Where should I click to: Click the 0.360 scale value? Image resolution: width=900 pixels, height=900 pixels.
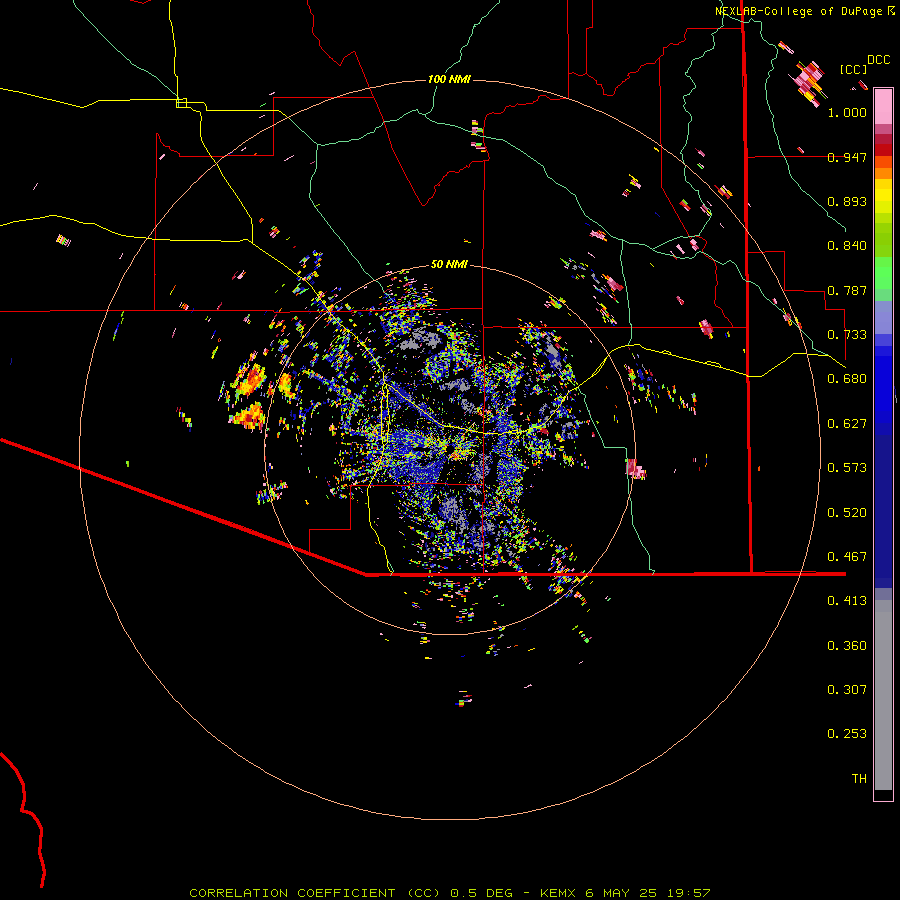[x=847, y=646]
